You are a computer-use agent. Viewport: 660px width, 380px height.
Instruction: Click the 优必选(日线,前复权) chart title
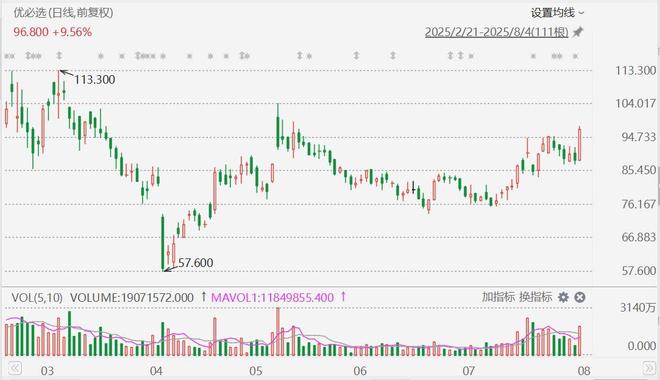[63, 13]
